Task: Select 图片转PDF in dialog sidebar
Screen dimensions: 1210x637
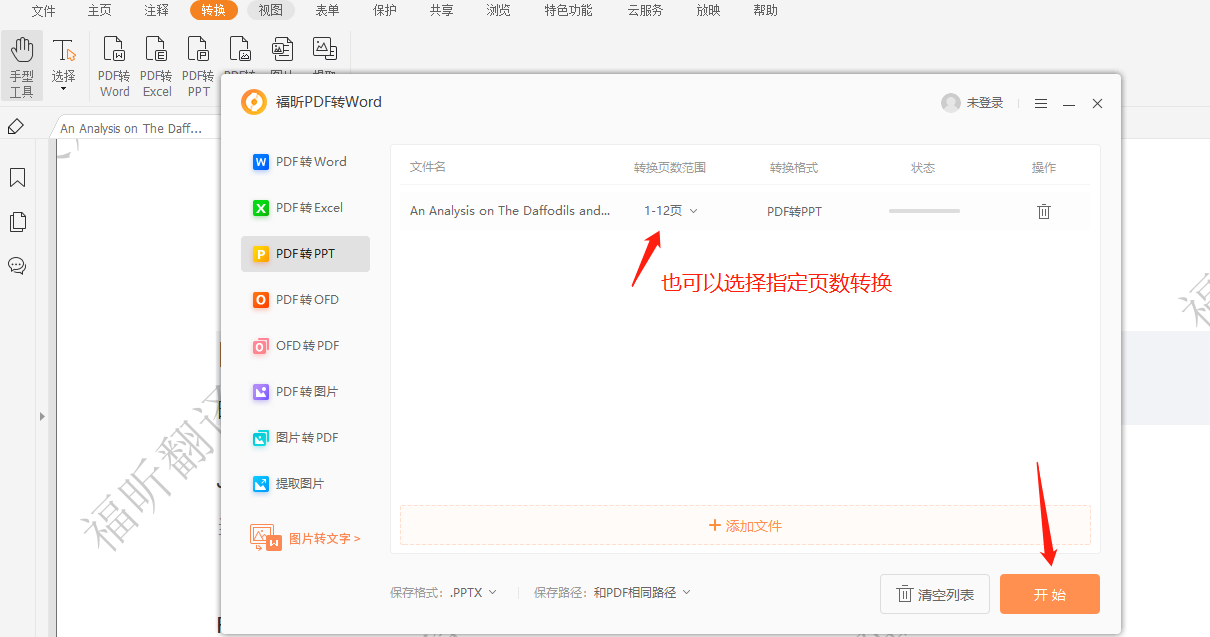Action: point(305,438)
